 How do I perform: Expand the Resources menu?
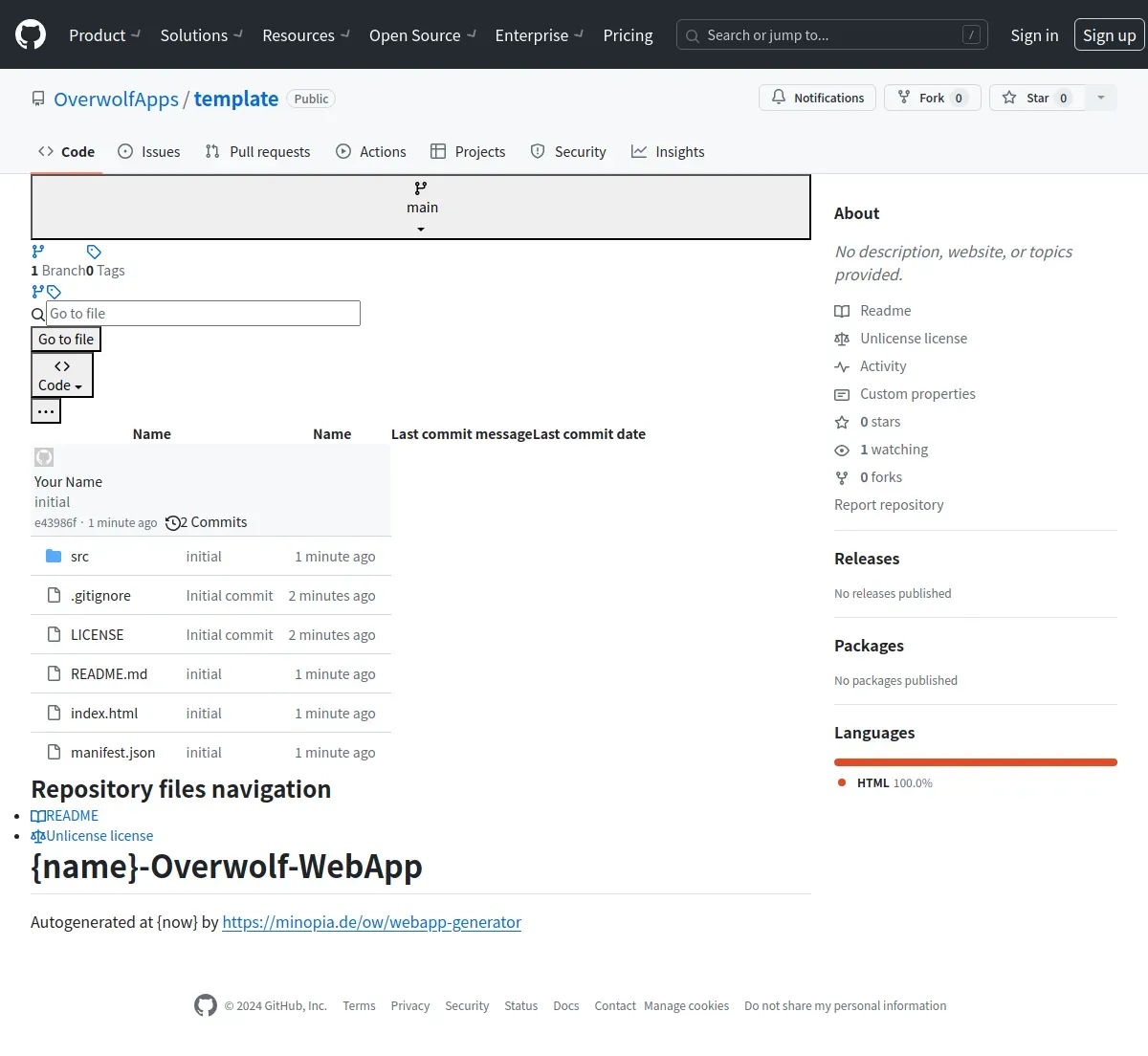point(306,35)
